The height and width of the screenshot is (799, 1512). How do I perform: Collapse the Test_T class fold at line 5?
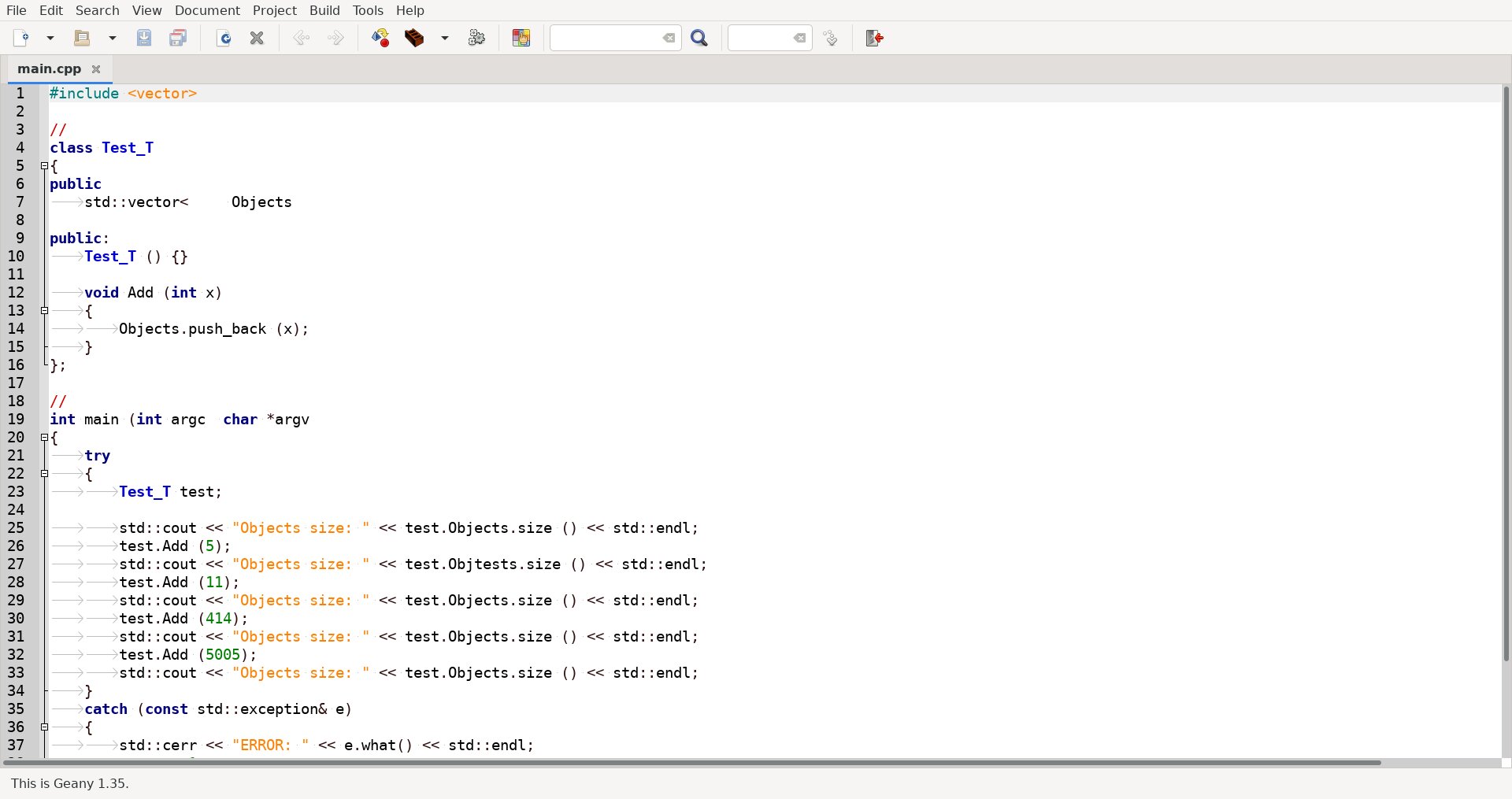click(x=45, y=166)
